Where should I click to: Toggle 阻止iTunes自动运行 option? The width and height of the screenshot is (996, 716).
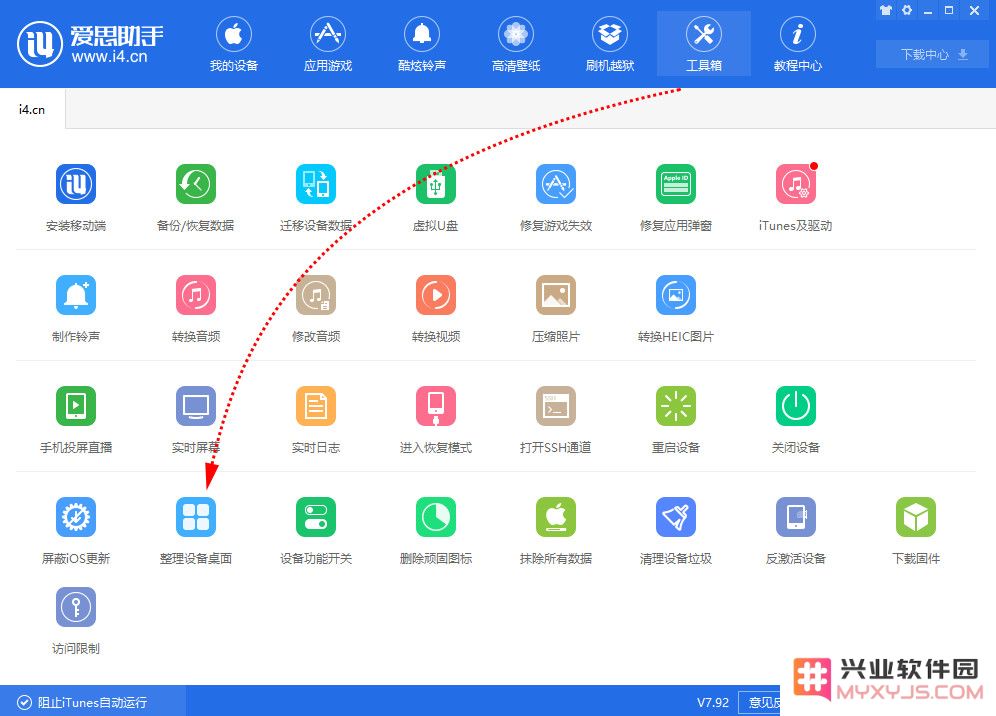click(x=83, y=702)
